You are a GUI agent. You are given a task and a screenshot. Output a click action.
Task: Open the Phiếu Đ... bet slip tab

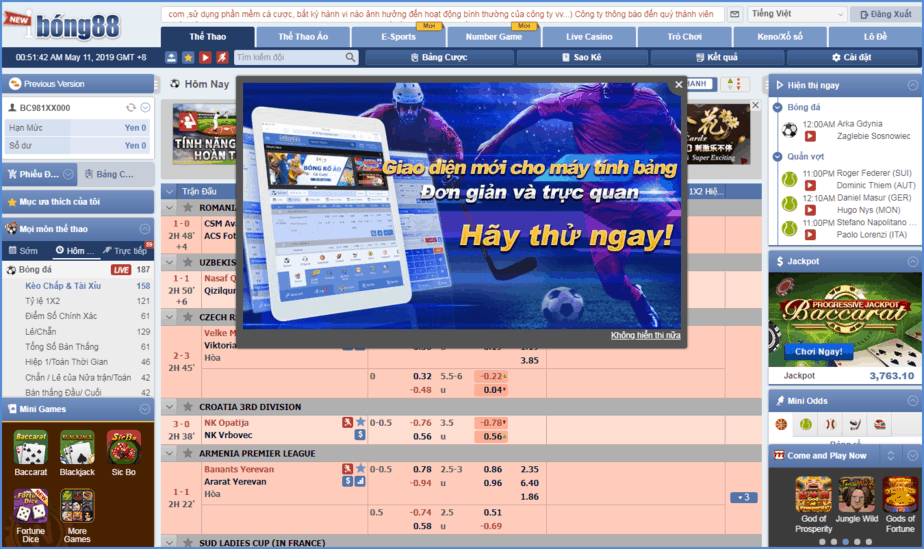pyautogui.click(x=39, y=174)
